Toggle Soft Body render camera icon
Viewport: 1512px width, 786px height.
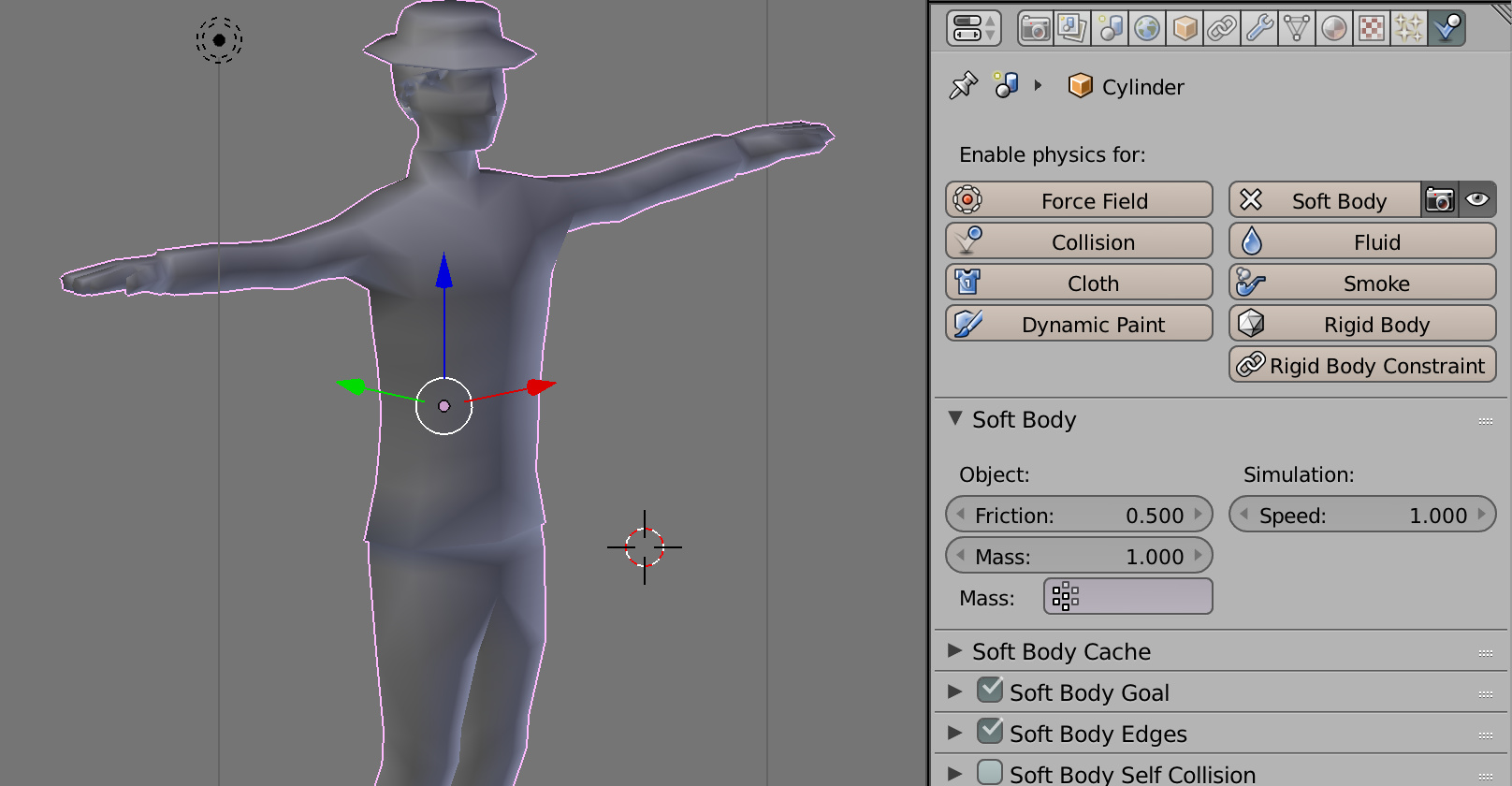point(1439,200)
